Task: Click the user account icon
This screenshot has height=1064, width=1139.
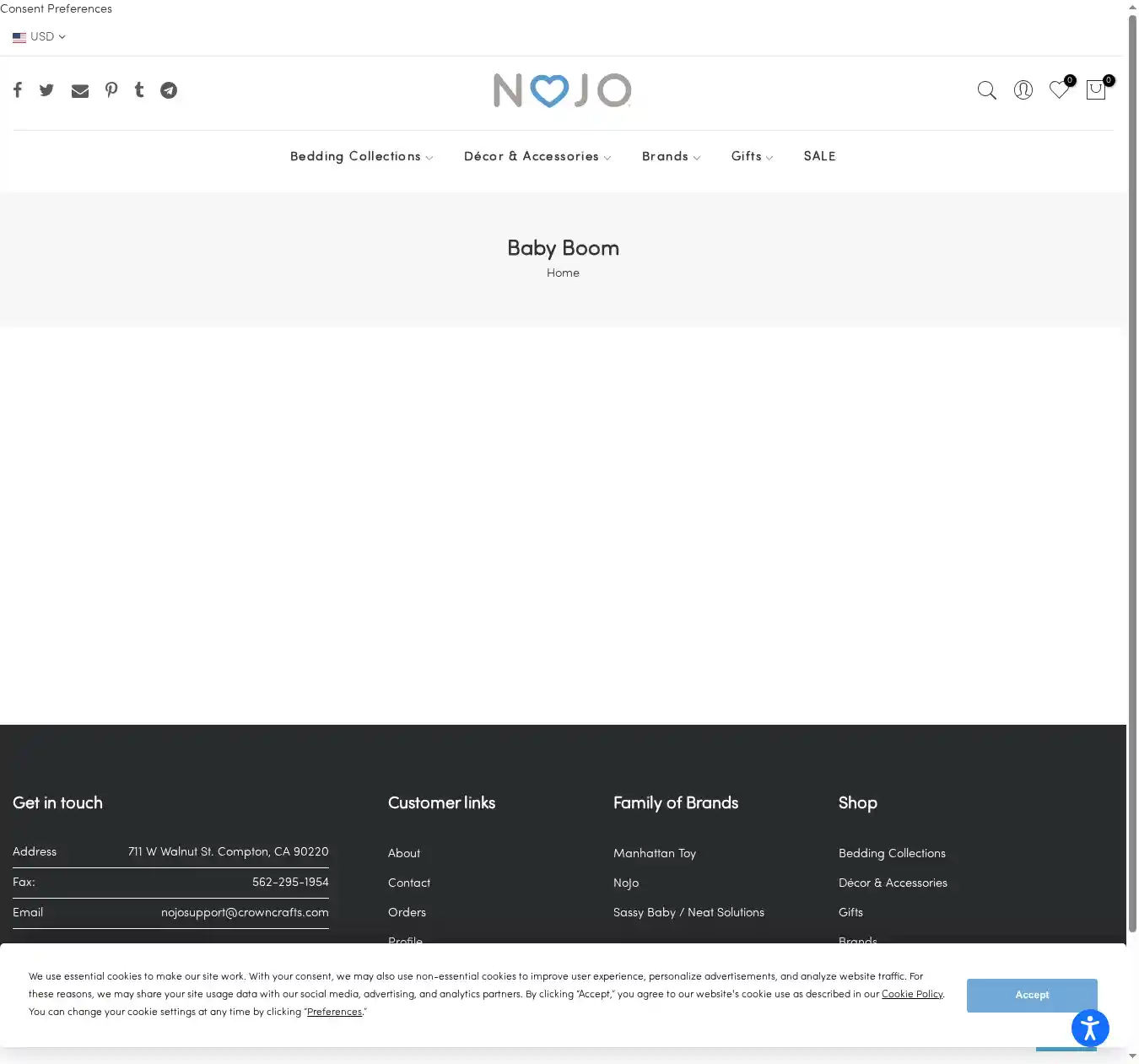Action: point(1023,90)
